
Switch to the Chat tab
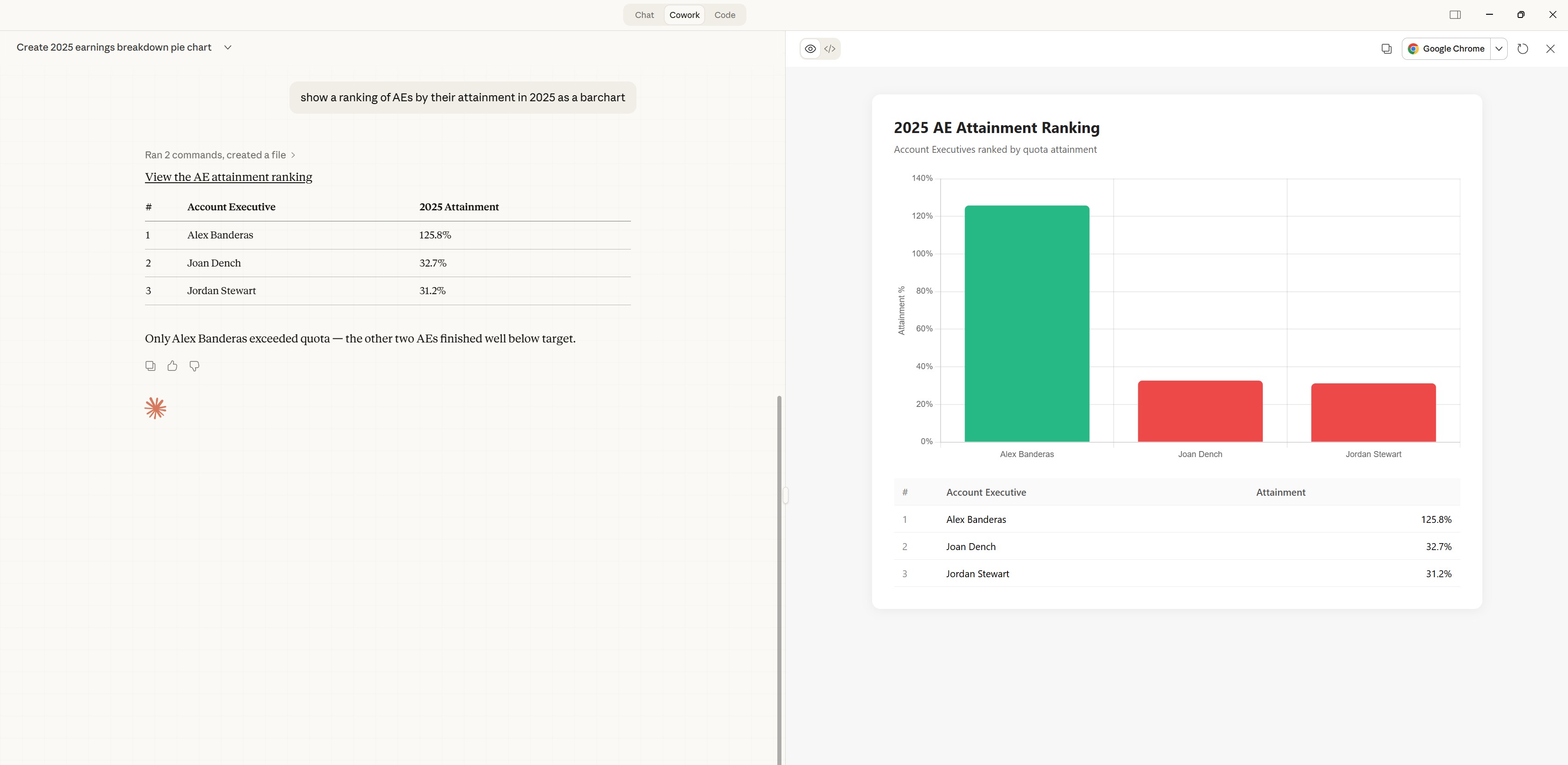pyautogui.click(x=644, y=15)
